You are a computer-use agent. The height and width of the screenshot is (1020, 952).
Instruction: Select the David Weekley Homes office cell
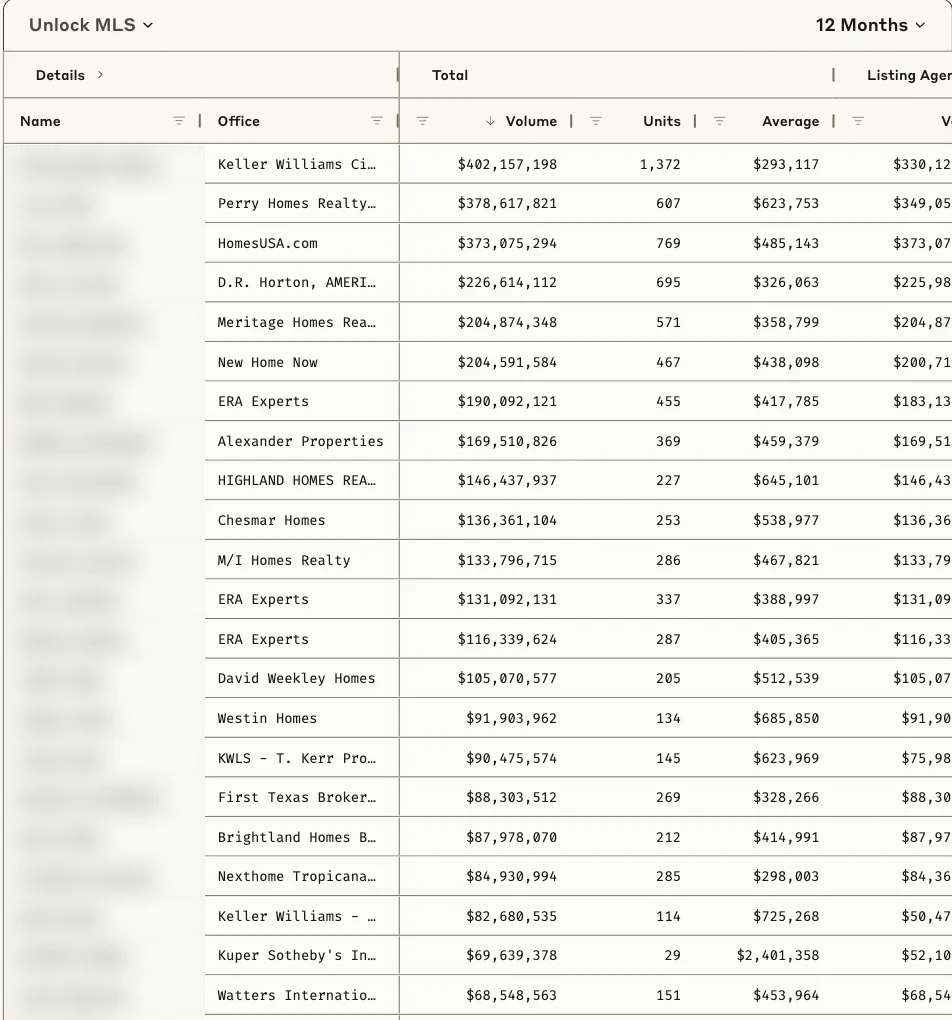302,678
